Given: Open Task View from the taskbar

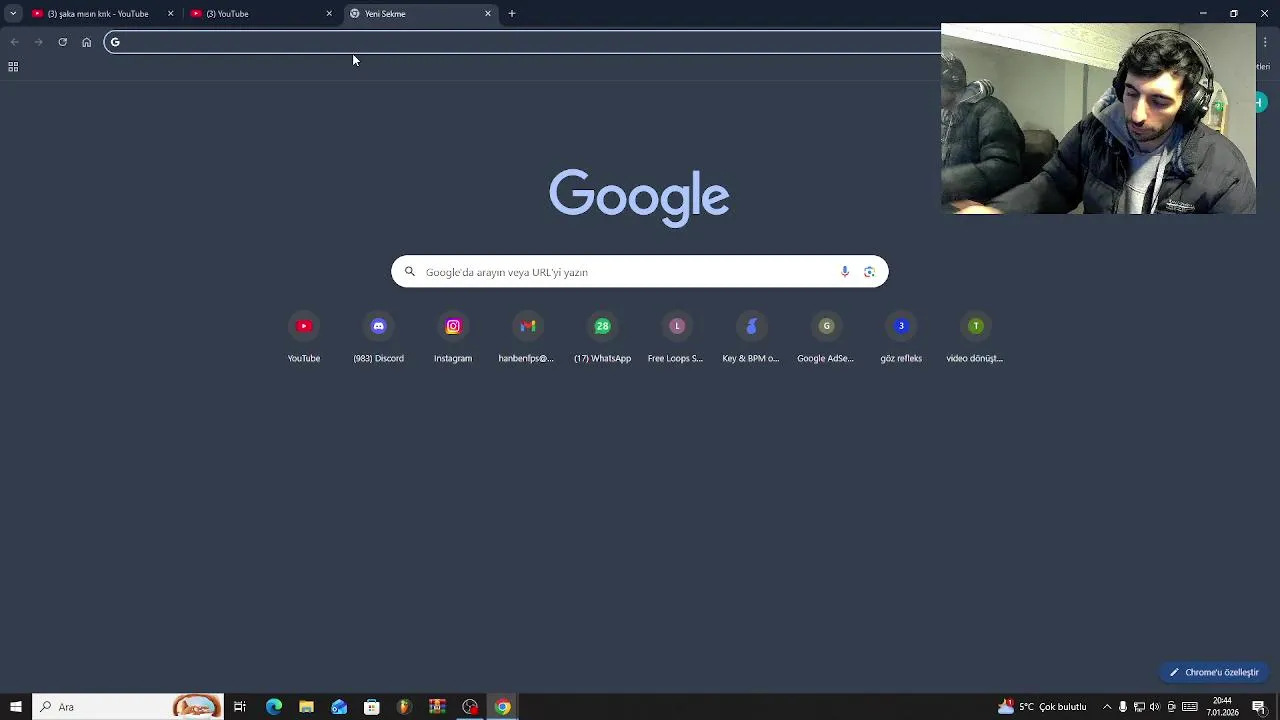Looking at the screenshot, I should [x=240, y=707].
